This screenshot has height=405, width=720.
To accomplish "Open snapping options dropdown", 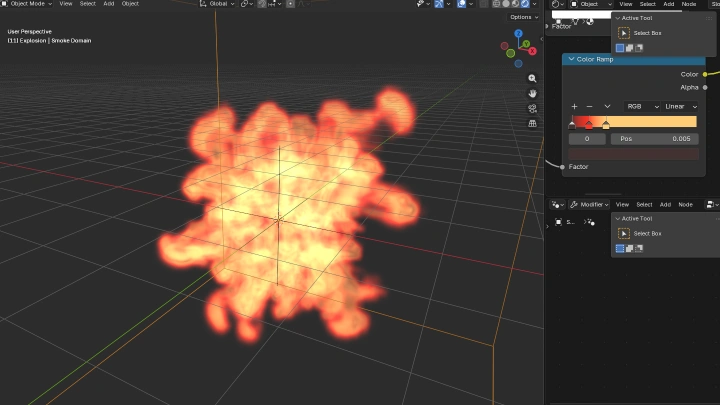I will (x=275, y=4).
